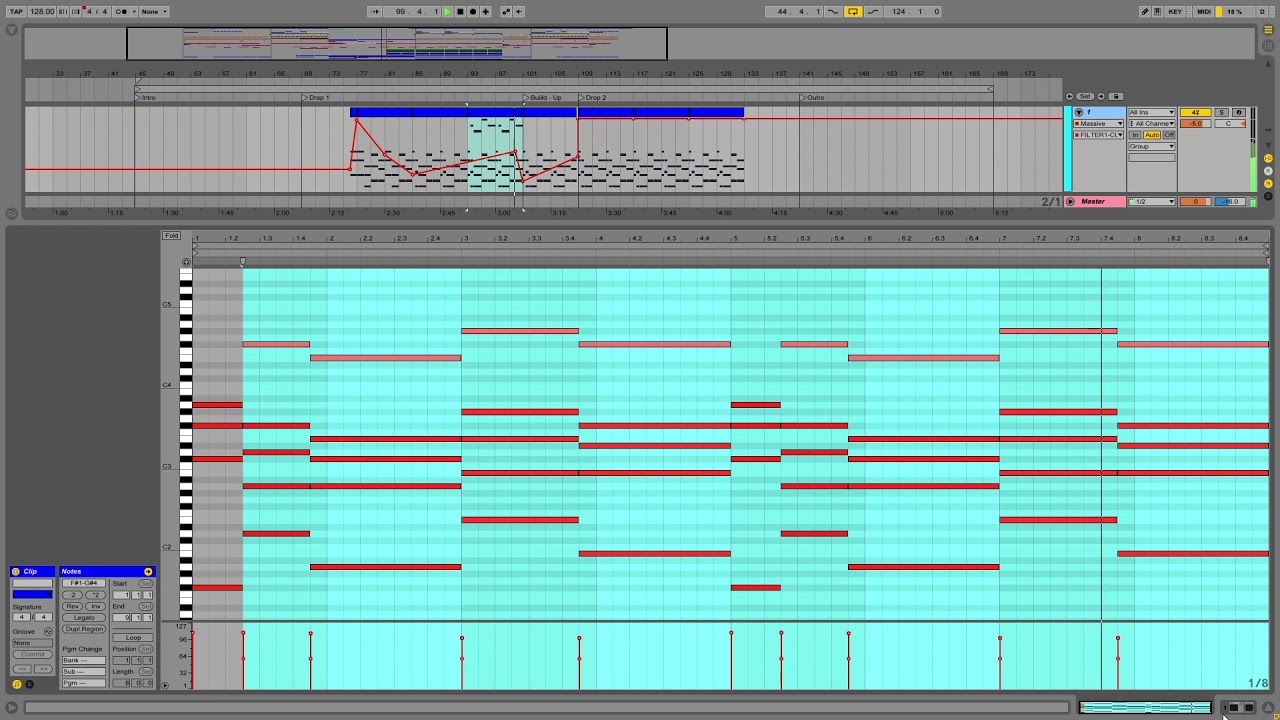Toggle the clip Loop switch
The width and height of the screenshot is (1280, 720).
pos(133,637)
